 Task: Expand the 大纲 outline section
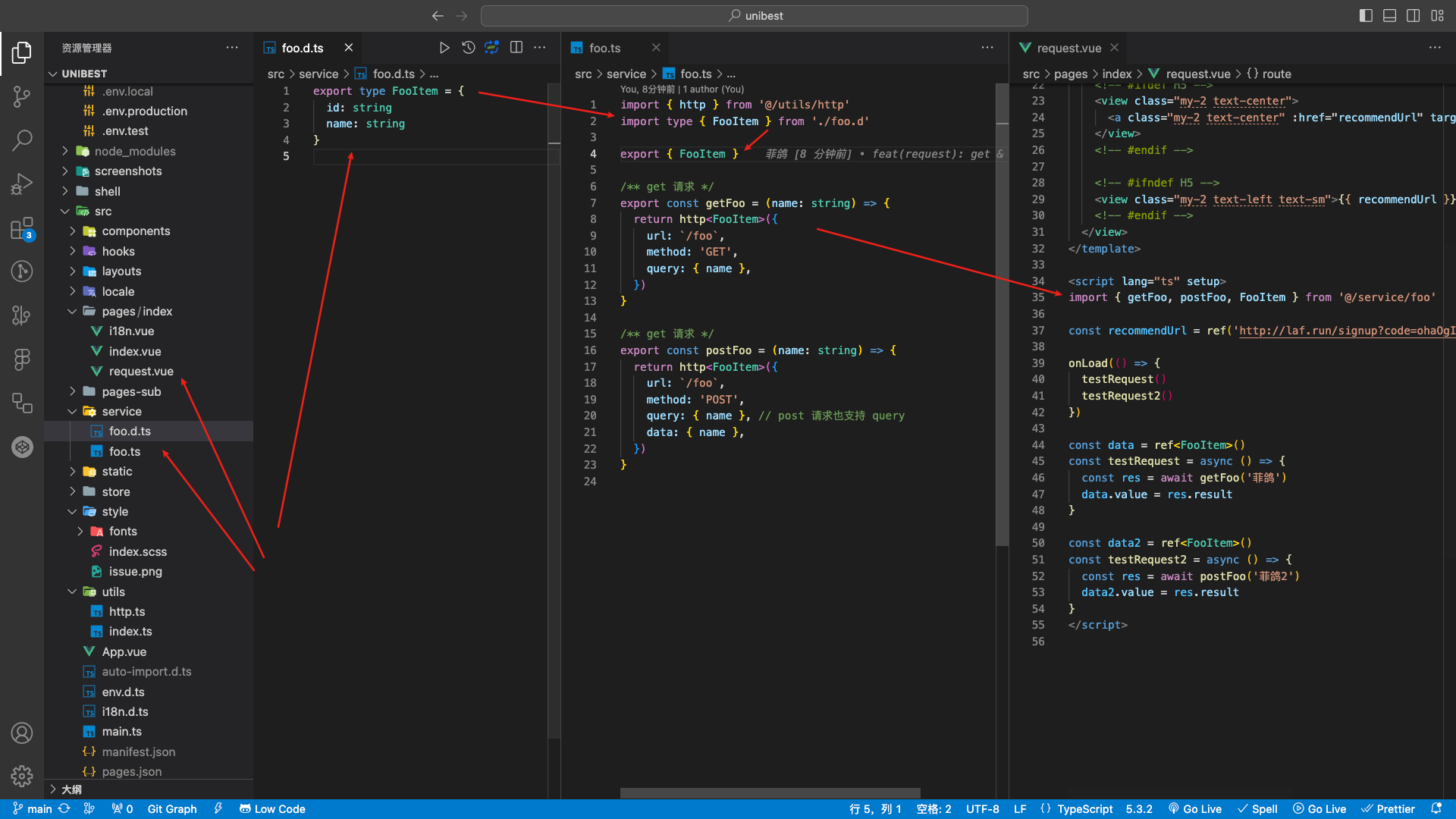click(x=71, y=789)
